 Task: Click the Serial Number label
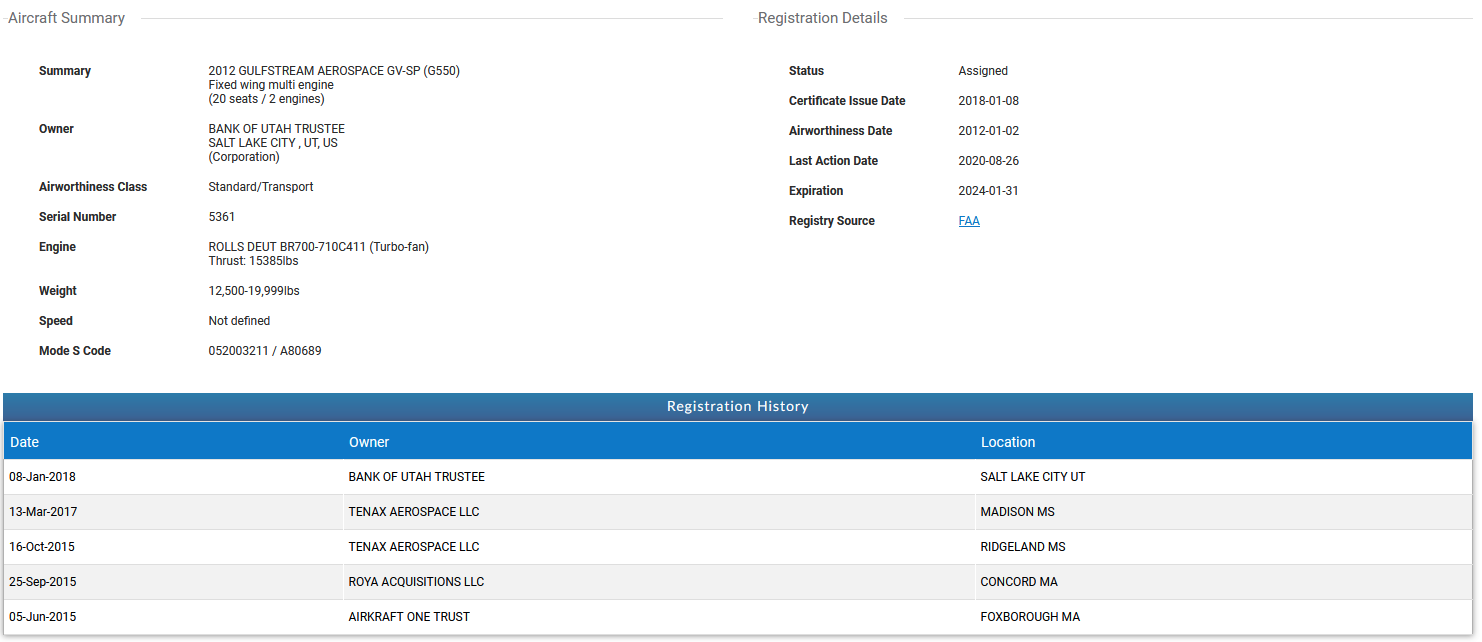[78, 217]
